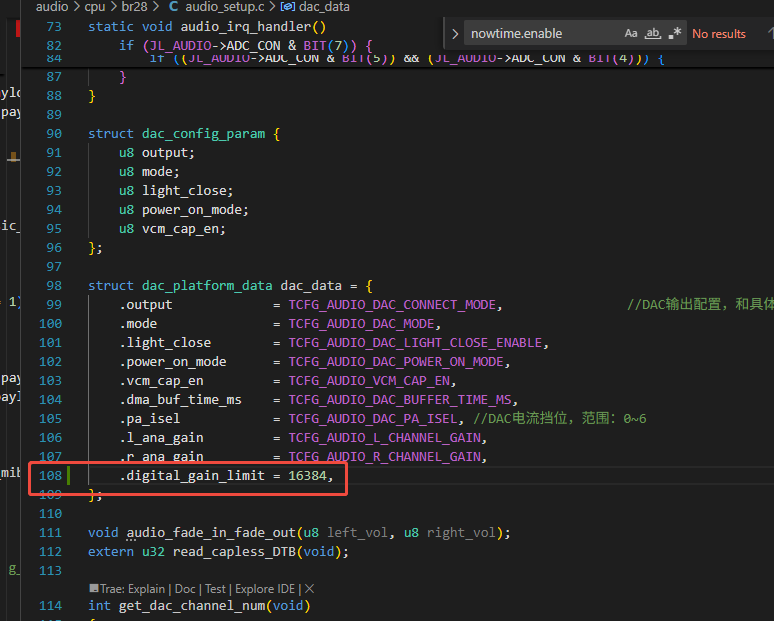Click TCFG_AUDIO_DAC_BUFFER_TIME_MS macro
The width and height of the screenshot is (774, 621).
[x=400, y=400]
